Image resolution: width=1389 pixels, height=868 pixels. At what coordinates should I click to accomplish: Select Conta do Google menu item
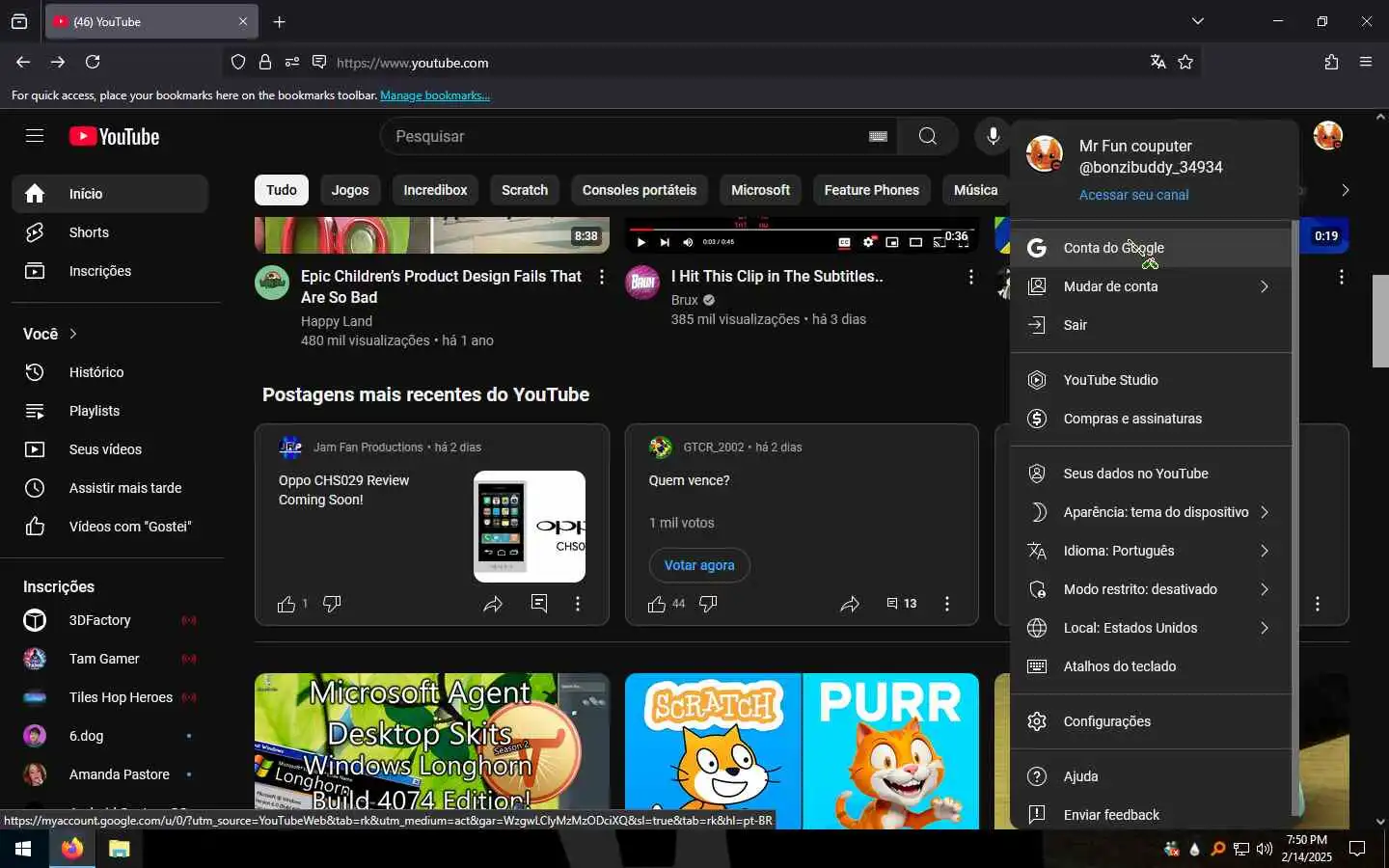[x=1150, y=248]
